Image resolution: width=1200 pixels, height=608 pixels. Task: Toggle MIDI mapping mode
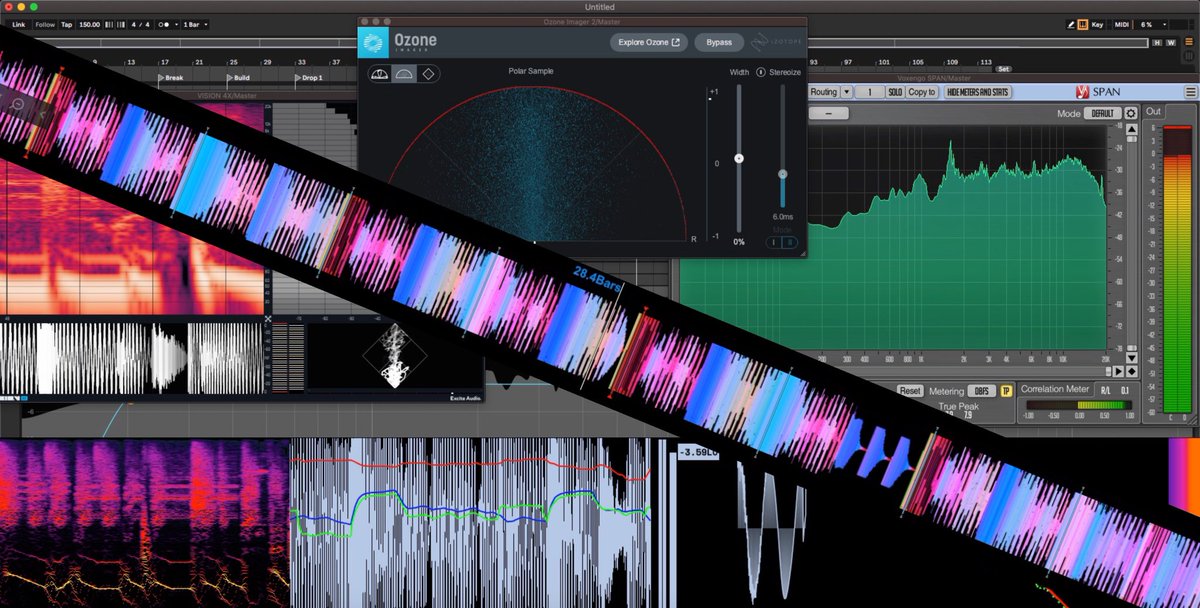pos(1120,23)
